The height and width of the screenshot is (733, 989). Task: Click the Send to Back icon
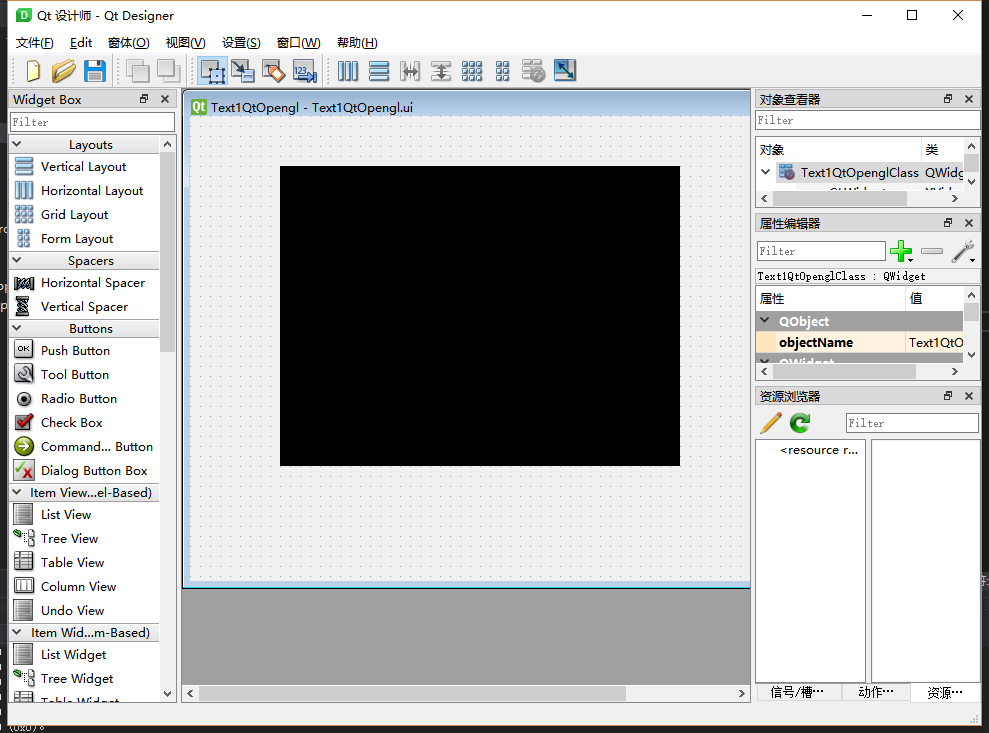[138, 71]
